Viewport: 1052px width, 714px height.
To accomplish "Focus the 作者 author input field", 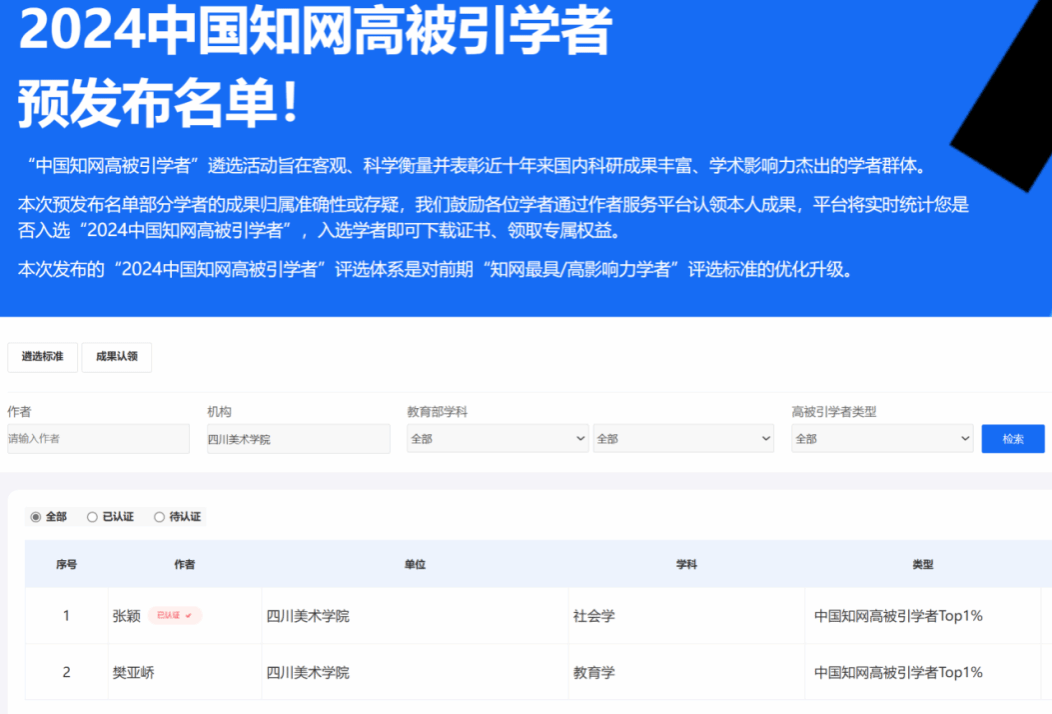I will click(x=98, y=439).
